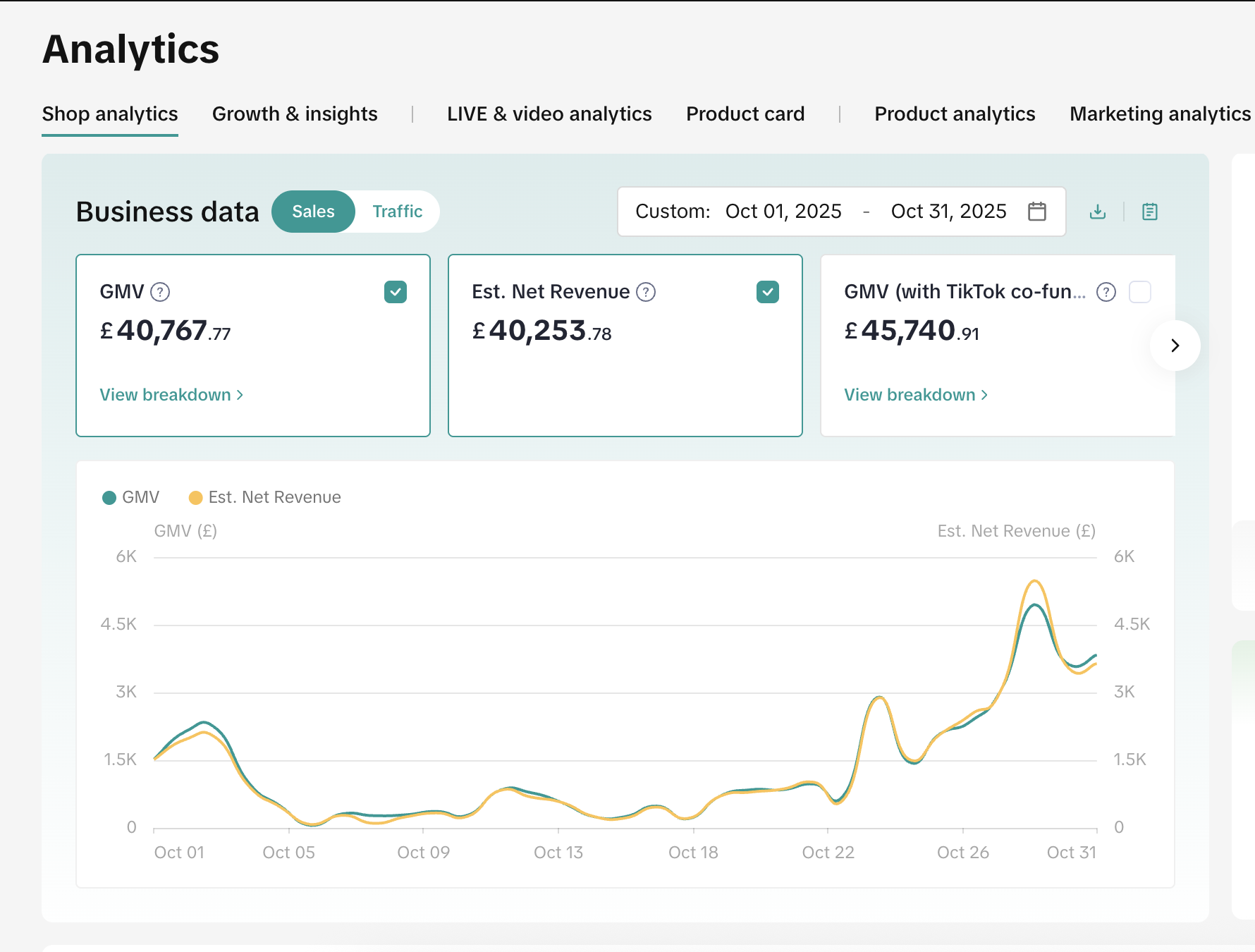Click the download business data icon
This screenshot has width=1255, height=952.
click(x=1097, y=211)
